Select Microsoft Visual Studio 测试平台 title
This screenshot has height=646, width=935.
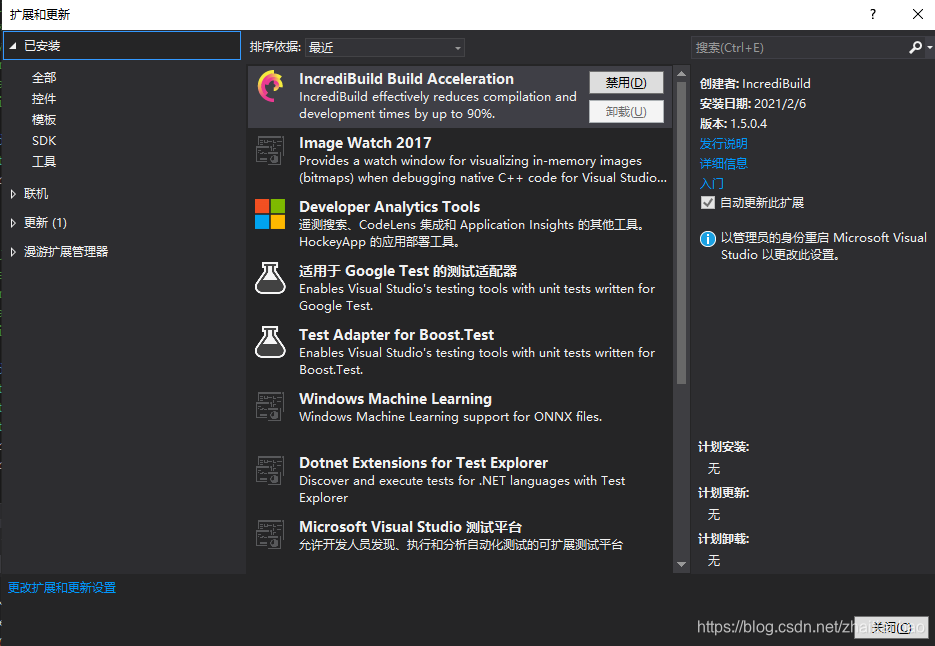[x=410, y=527]
